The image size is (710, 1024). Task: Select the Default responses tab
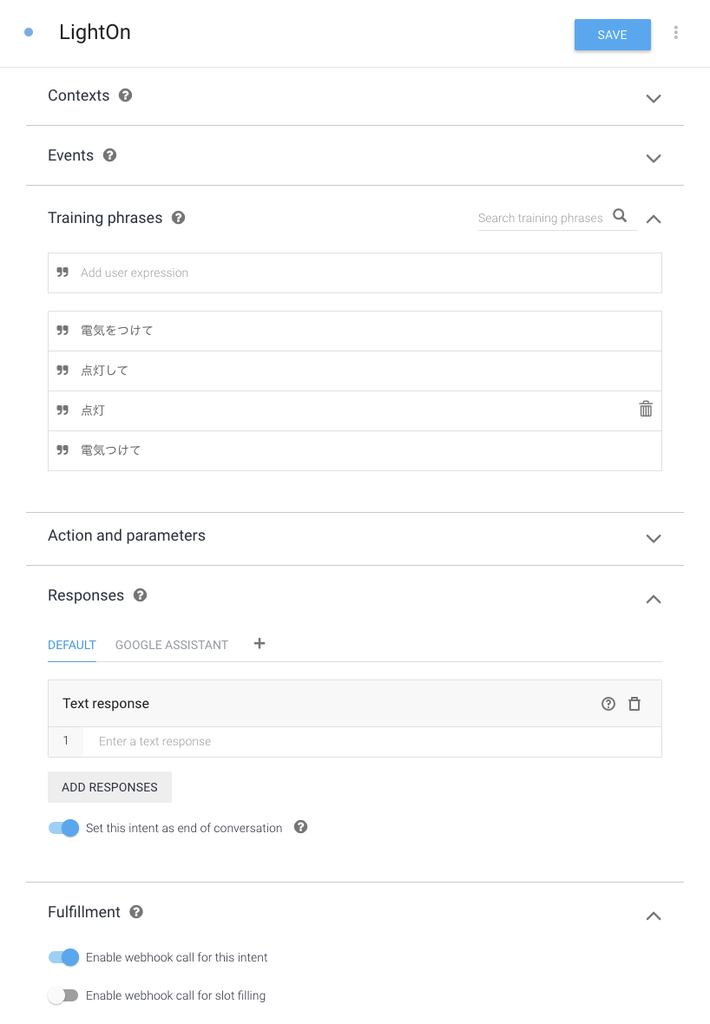pyautogui.click(x=72, y=645)
